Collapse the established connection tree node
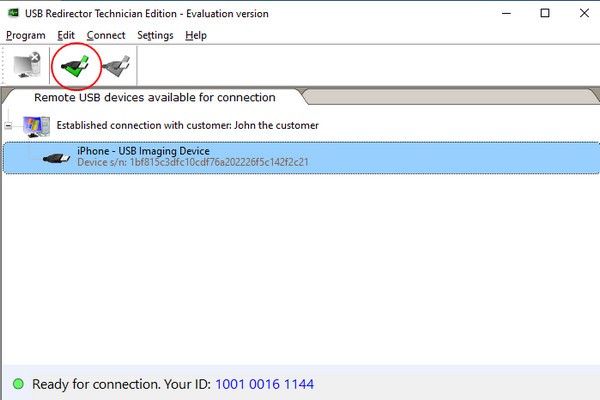The height and width of the screenshot is (400, 600). 8,126
